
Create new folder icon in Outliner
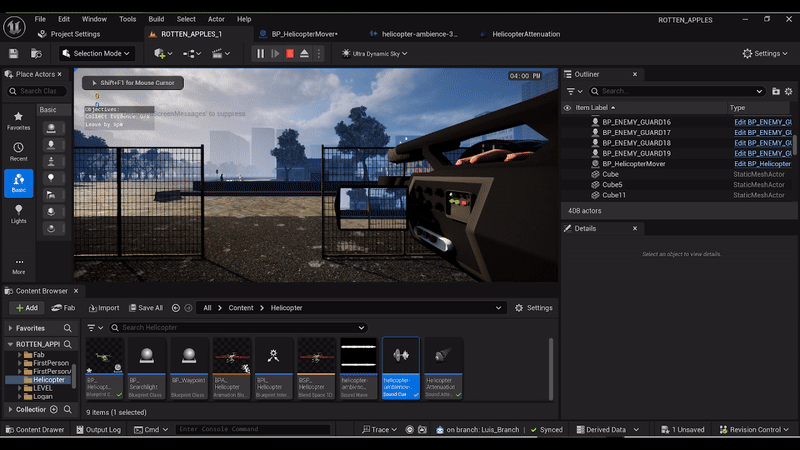point(776,91)
